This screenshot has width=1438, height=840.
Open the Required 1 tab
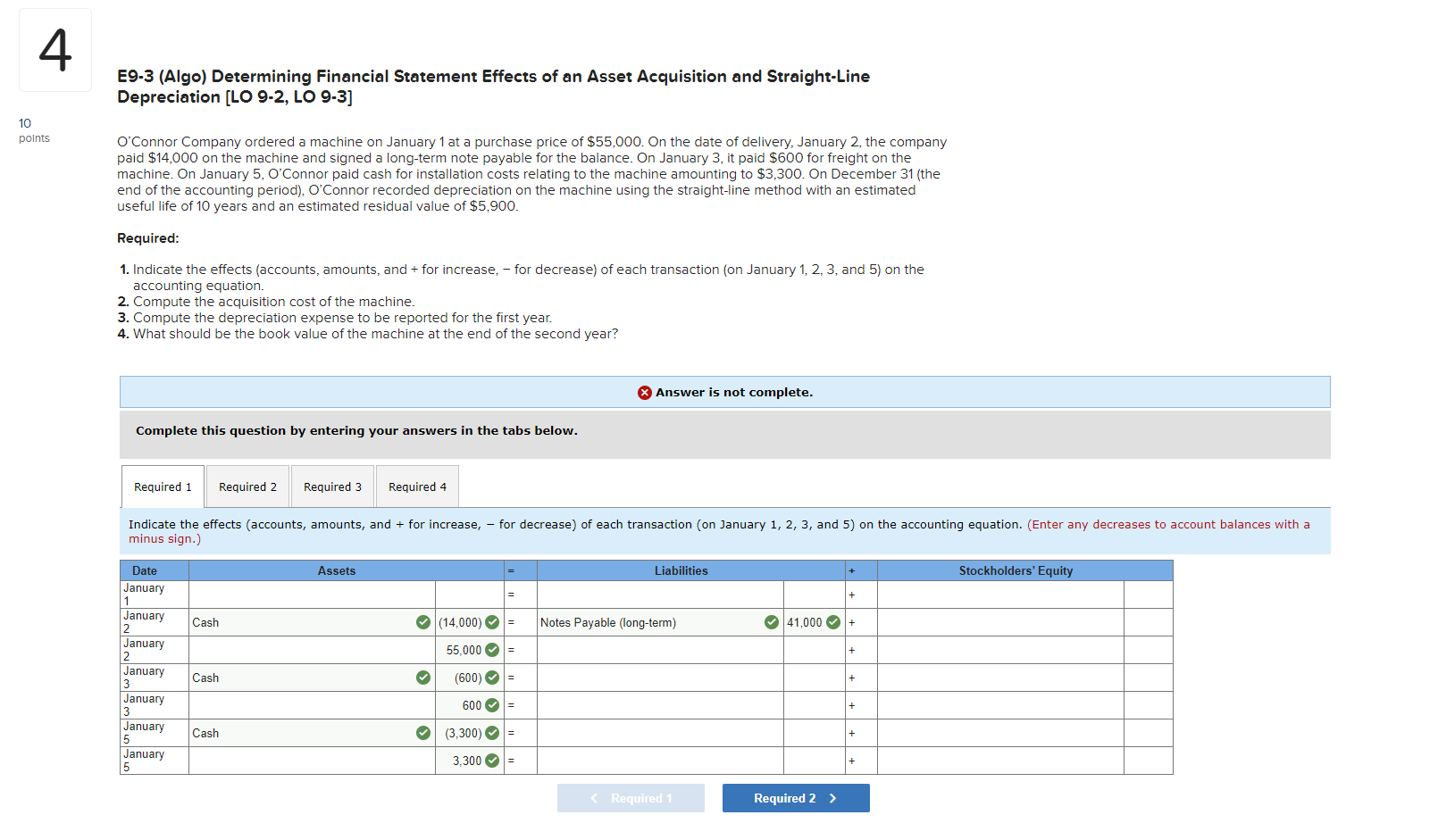[163, 487]
